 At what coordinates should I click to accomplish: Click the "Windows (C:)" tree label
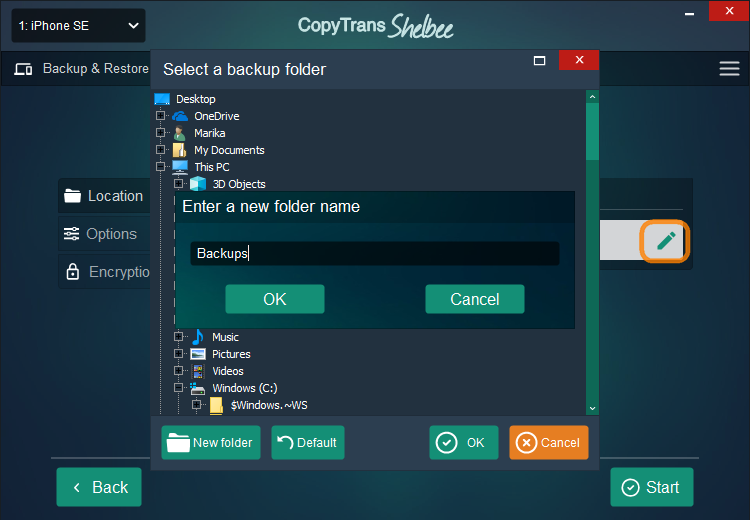click(245, 388)
